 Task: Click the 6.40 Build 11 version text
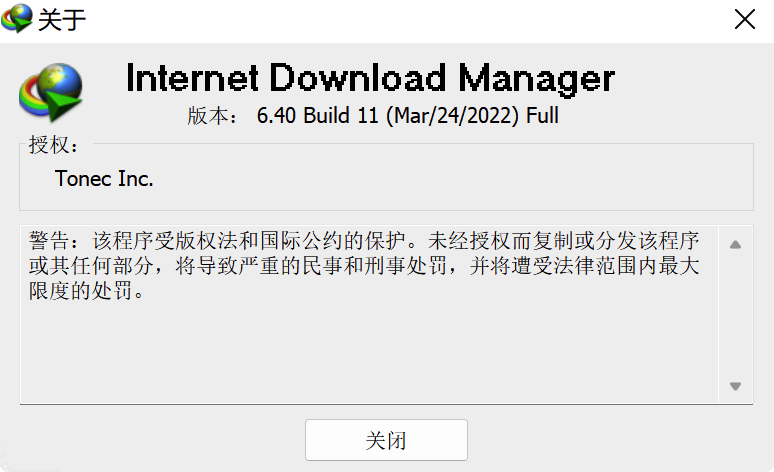tap(317, 116)
